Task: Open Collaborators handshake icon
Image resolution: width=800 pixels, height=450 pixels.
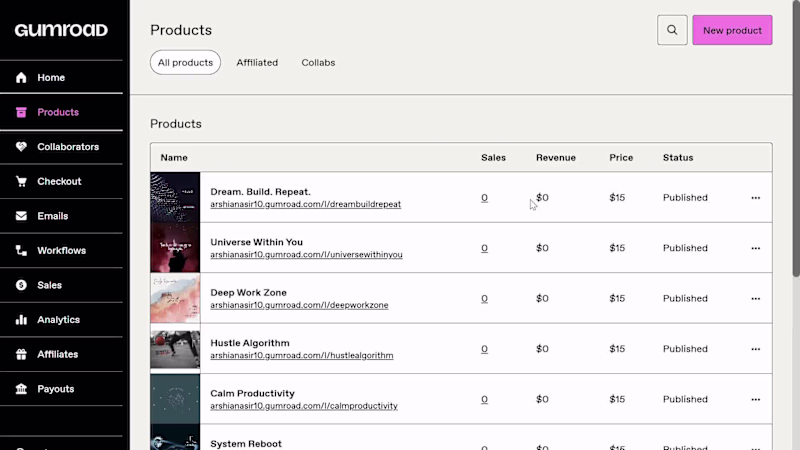Action: [21, 147]
